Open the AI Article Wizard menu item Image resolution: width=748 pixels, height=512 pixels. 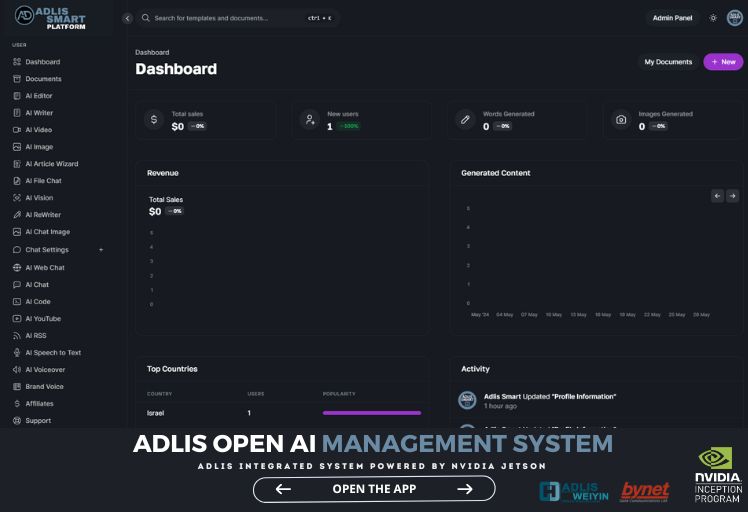click(x=51, y=164)
